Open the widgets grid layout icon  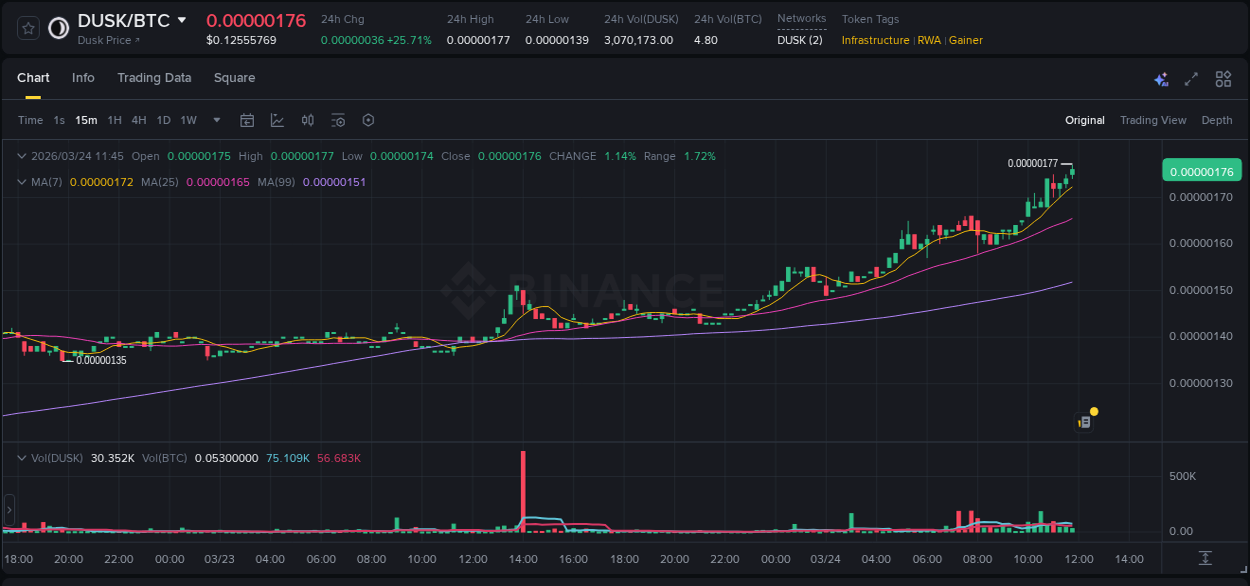(1223, 78)
